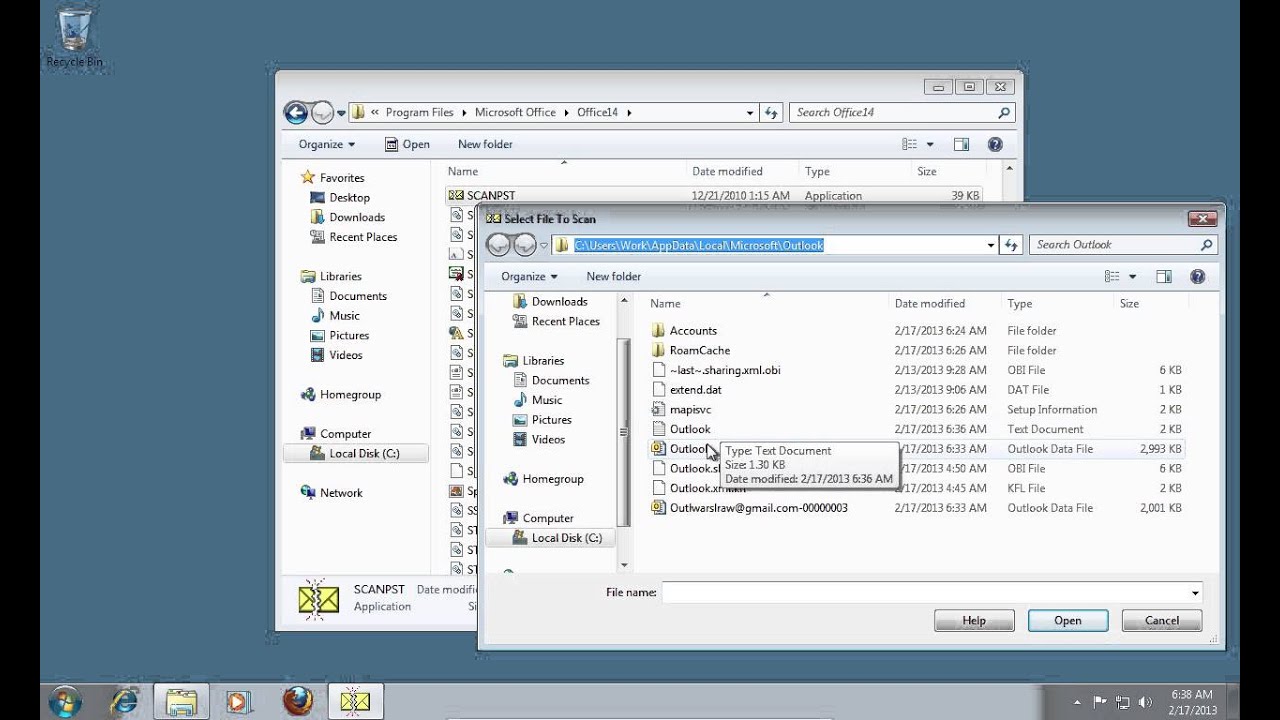
Task: Sort by Date modified column in dialog
Action: click(930, 303)
